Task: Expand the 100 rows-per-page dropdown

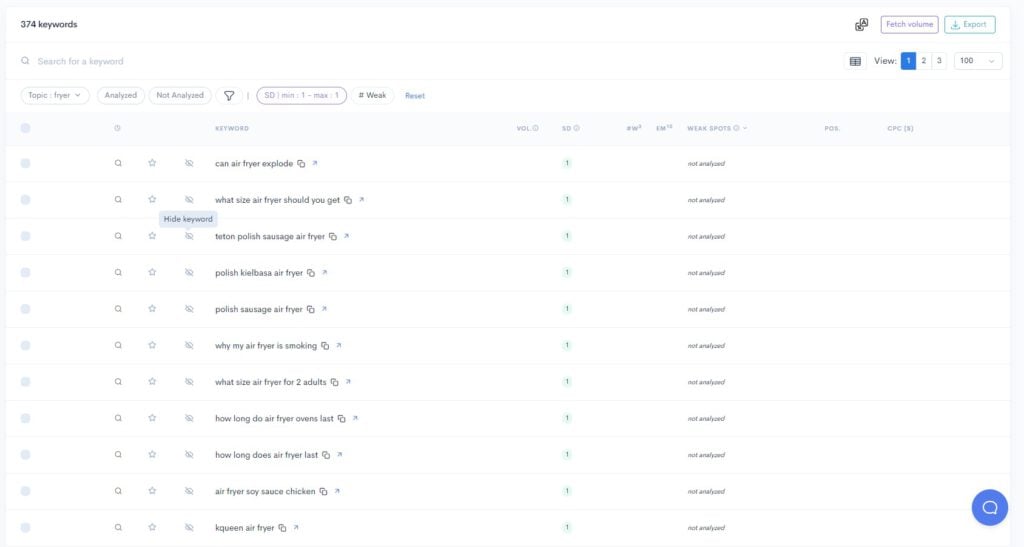Action: click(x=978, y=61)
